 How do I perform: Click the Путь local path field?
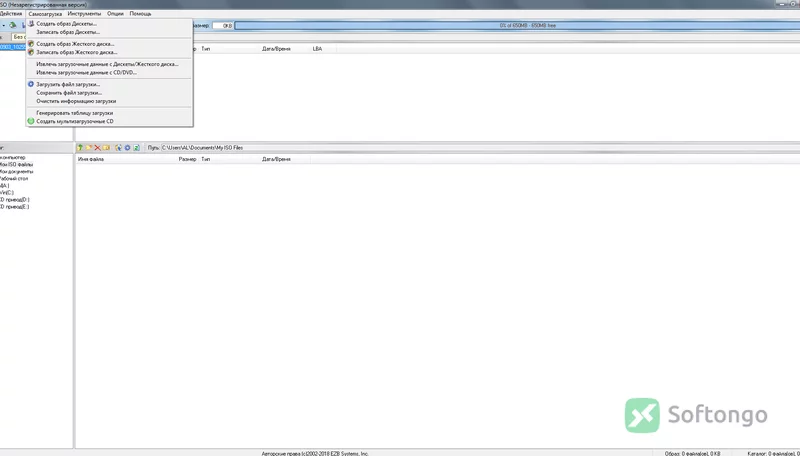(x=480, y=147)
